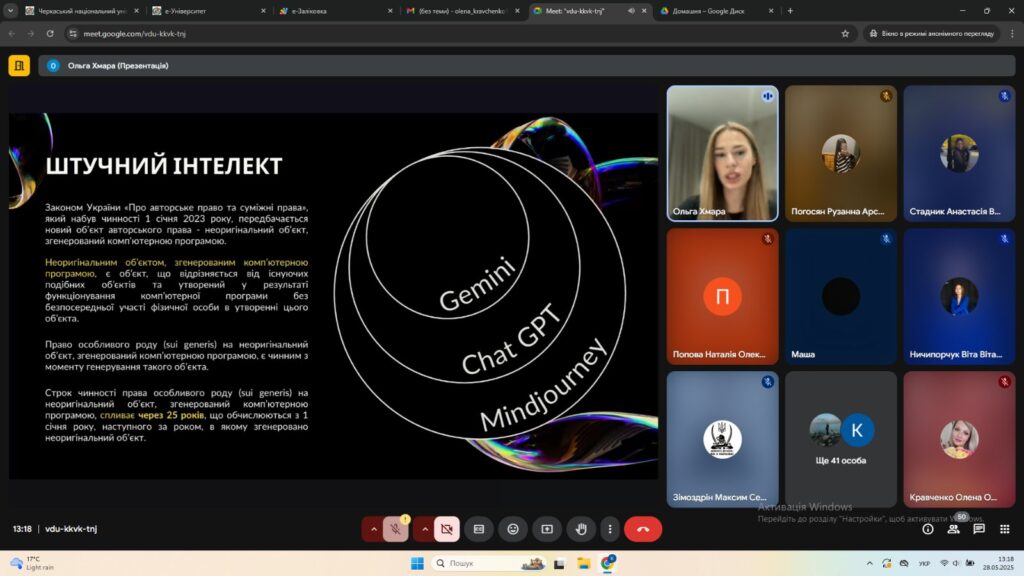The height and width of the screenshot is (576, 1024).
Task: Unmute the microphone in Meet
Action: 397,529
